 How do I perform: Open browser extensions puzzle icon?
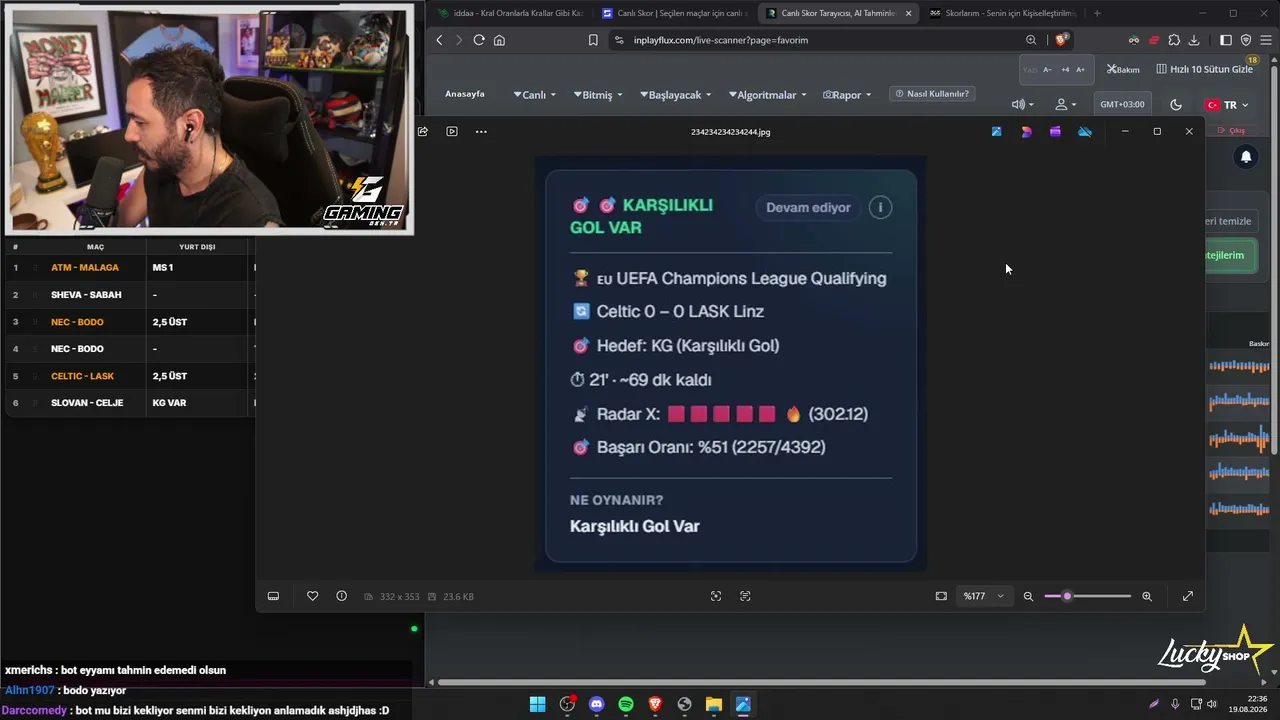(1174, 40)
